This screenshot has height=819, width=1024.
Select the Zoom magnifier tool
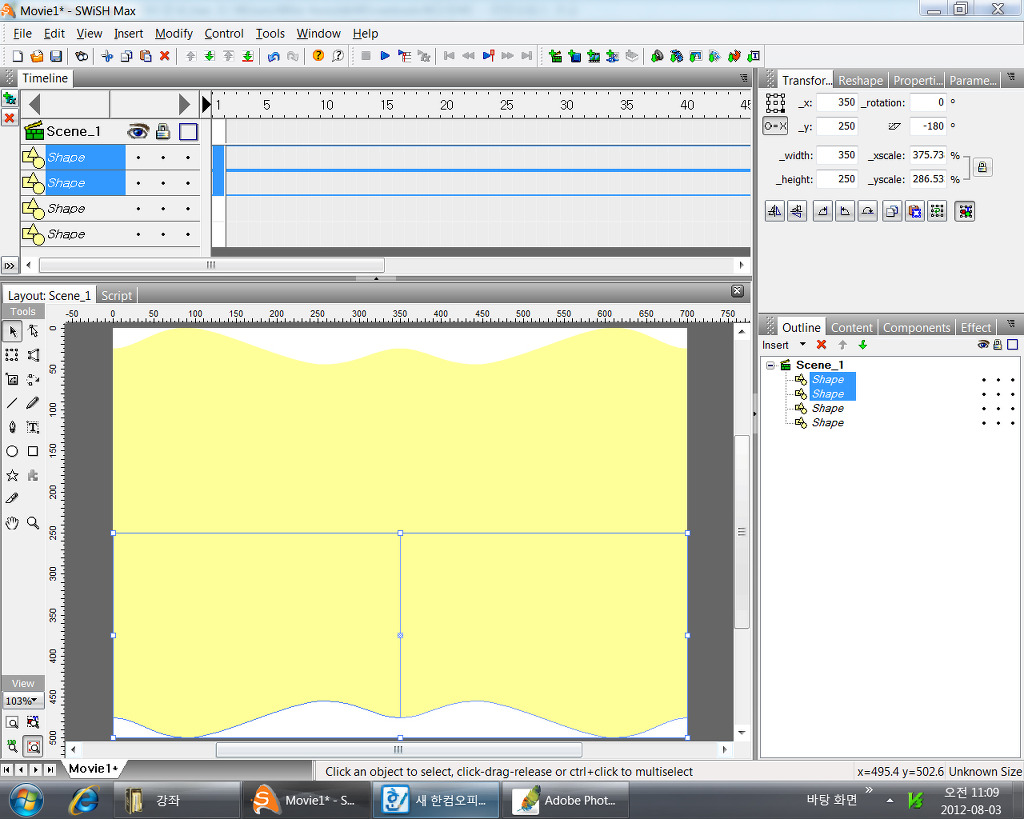click(x=33, y=522)
